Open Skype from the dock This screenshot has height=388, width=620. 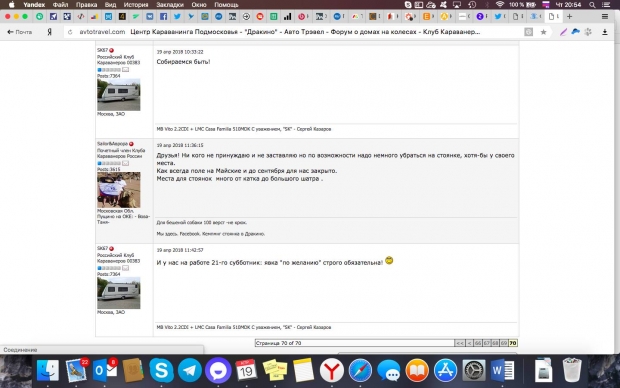coord(161,371)
